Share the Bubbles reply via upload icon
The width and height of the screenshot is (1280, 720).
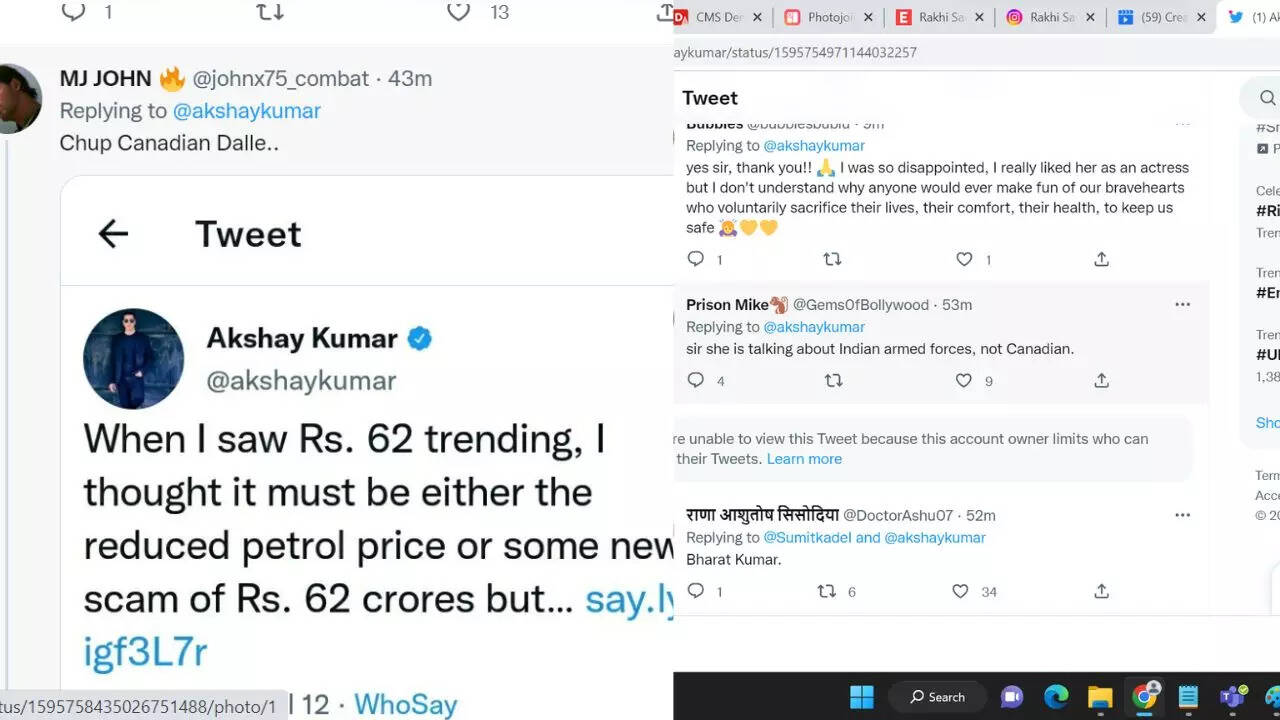(1101, 260)
